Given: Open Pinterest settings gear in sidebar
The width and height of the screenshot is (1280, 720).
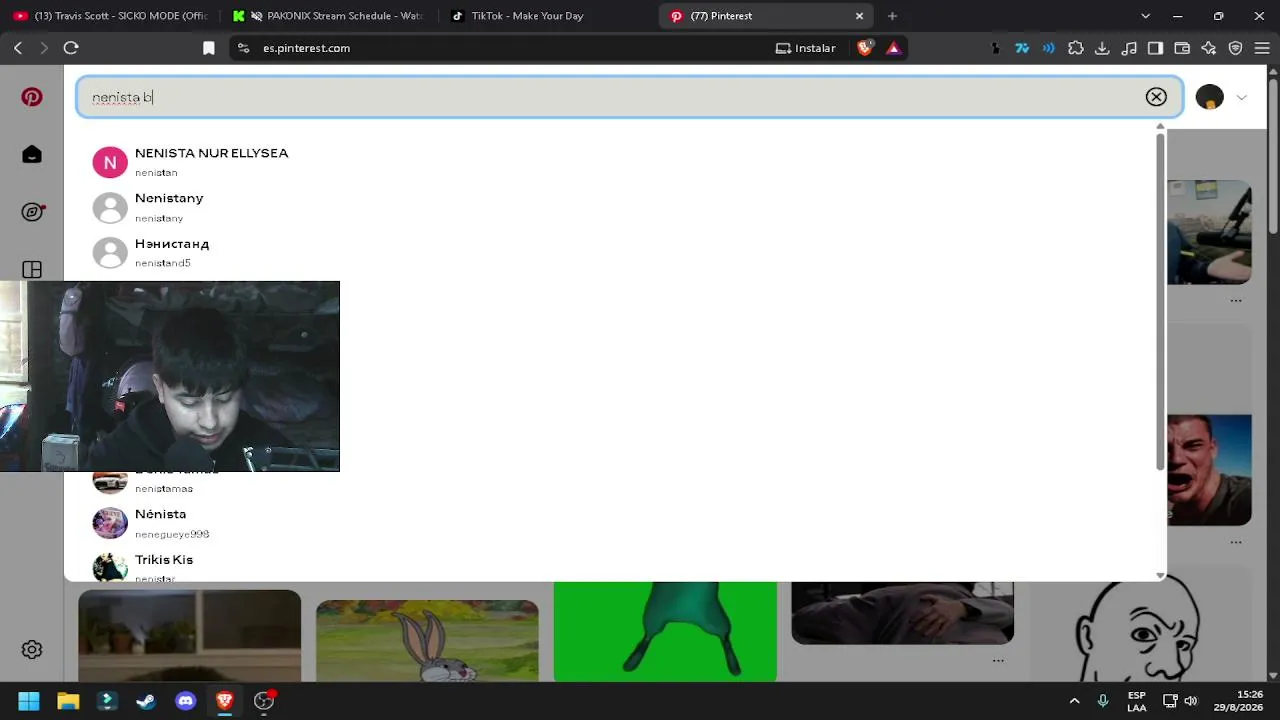Looking at the screenshot, I should [32, 650].
